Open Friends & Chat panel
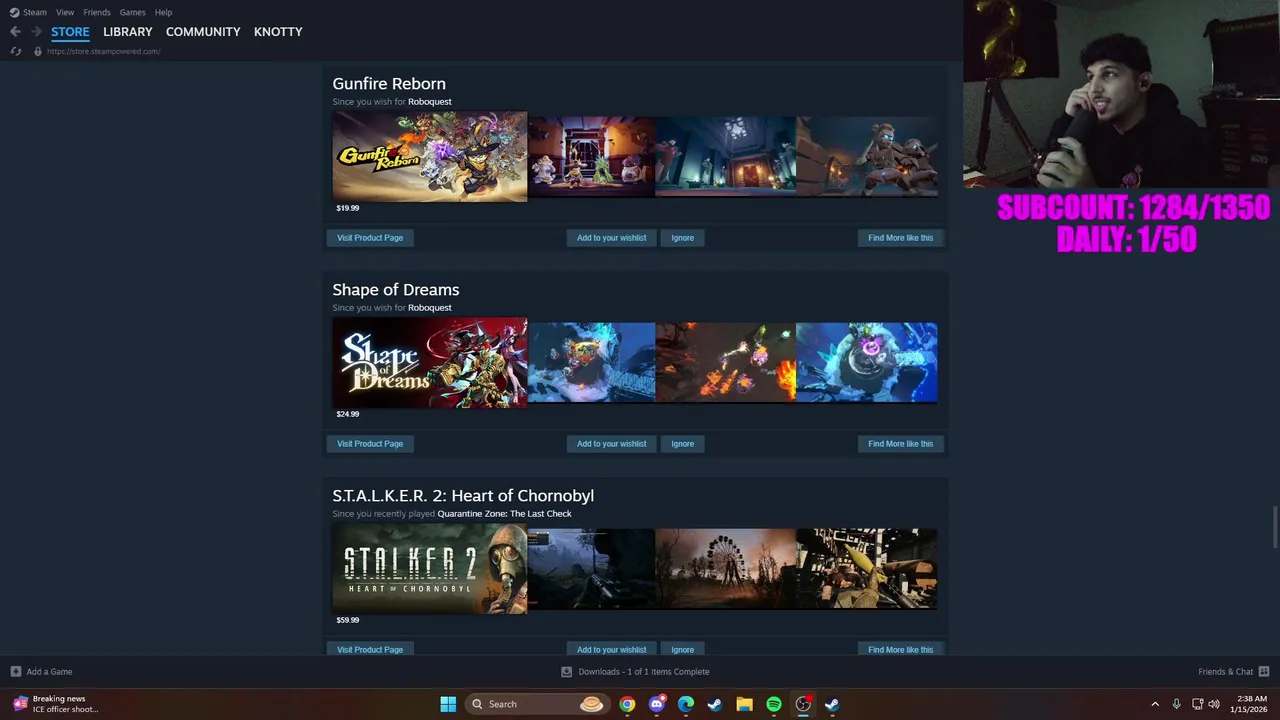Image resolution: width=1280 pixels, height=720 pixels. 1234,672
